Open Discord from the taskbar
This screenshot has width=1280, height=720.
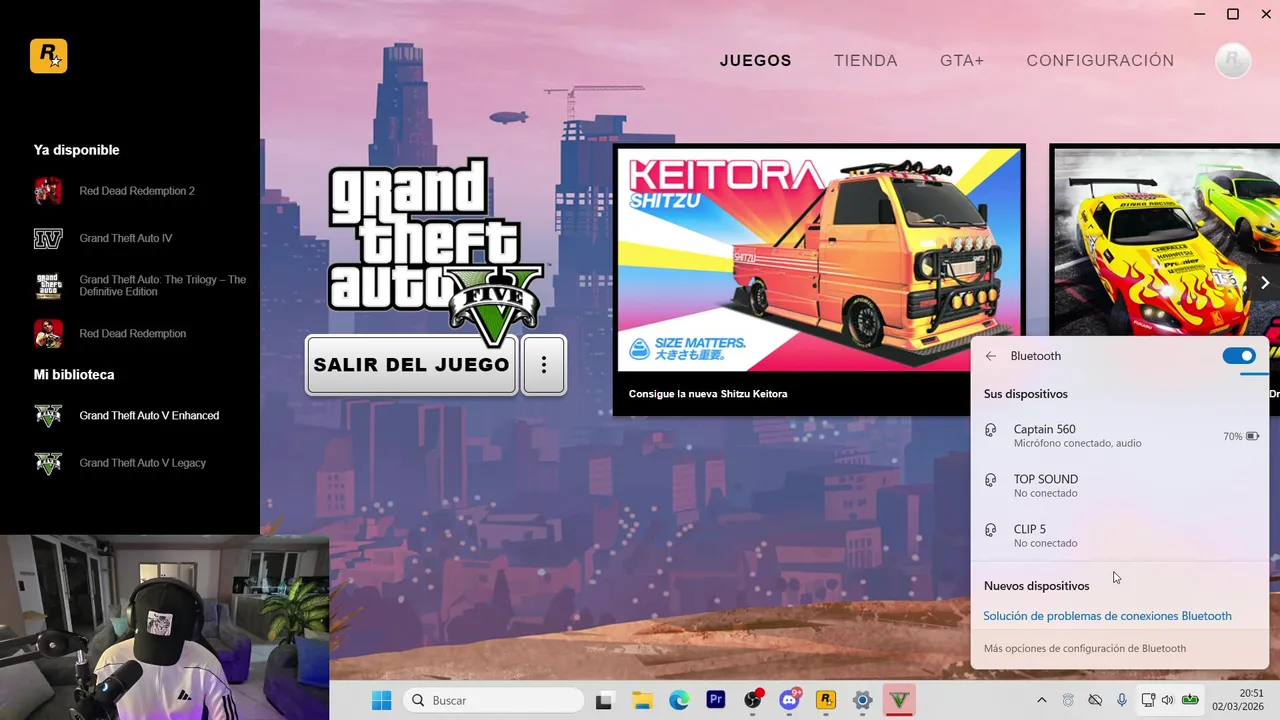[x=789, y=700]
